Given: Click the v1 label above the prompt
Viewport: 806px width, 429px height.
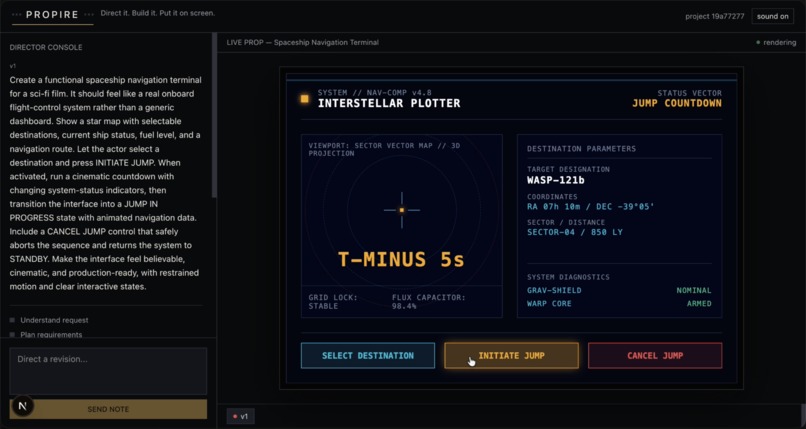Looking at the screenshot, I should point(12,66).
